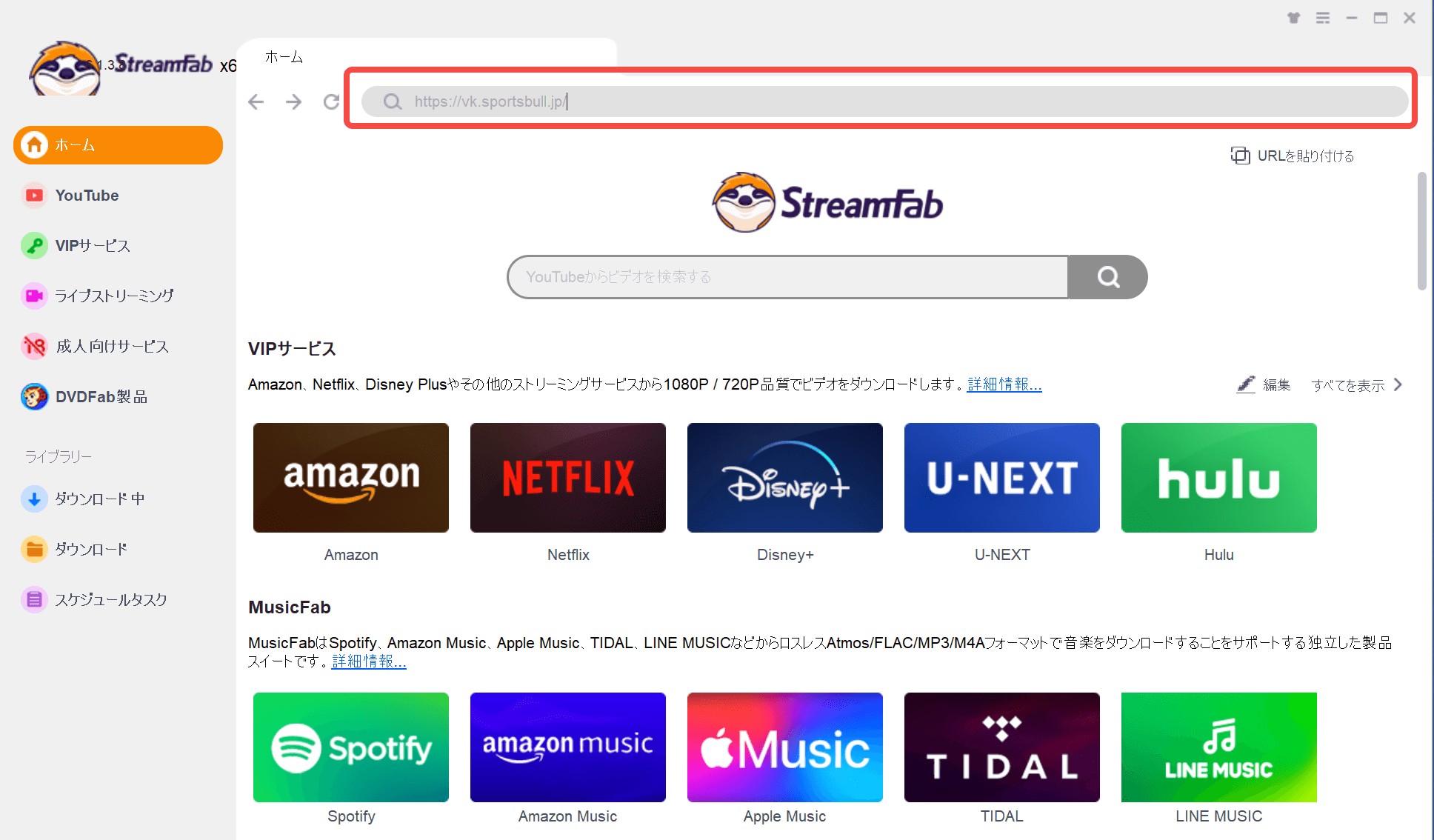Open the Spotify tile
Screen dimensions: 1434x840
point(351,747)
